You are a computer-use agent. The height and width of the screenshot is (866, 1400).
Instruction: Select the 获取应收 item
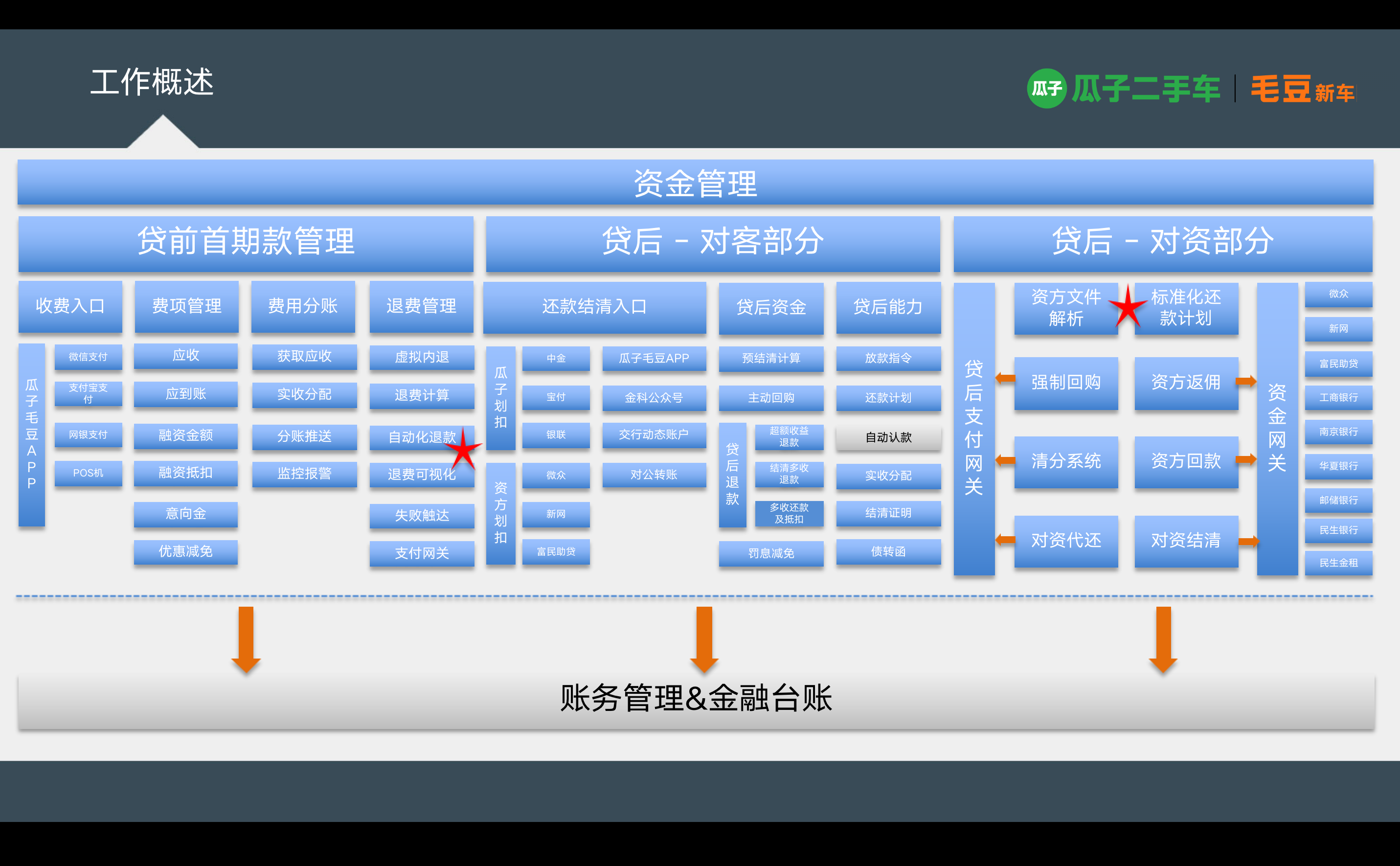tap(305, 356)
